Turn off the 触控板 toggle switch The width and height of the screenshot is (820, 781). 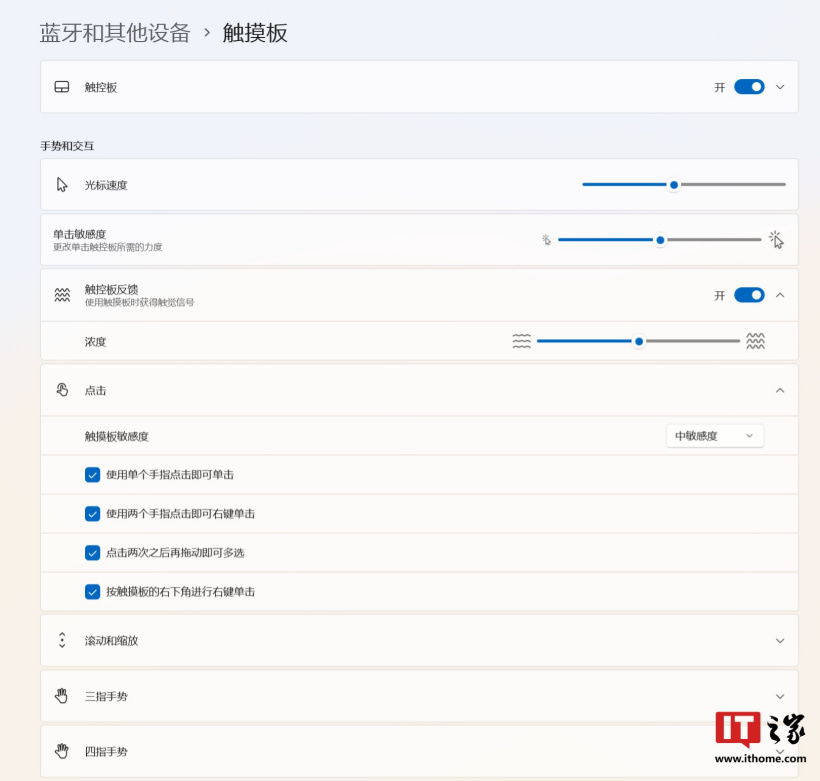coord(749,87)
